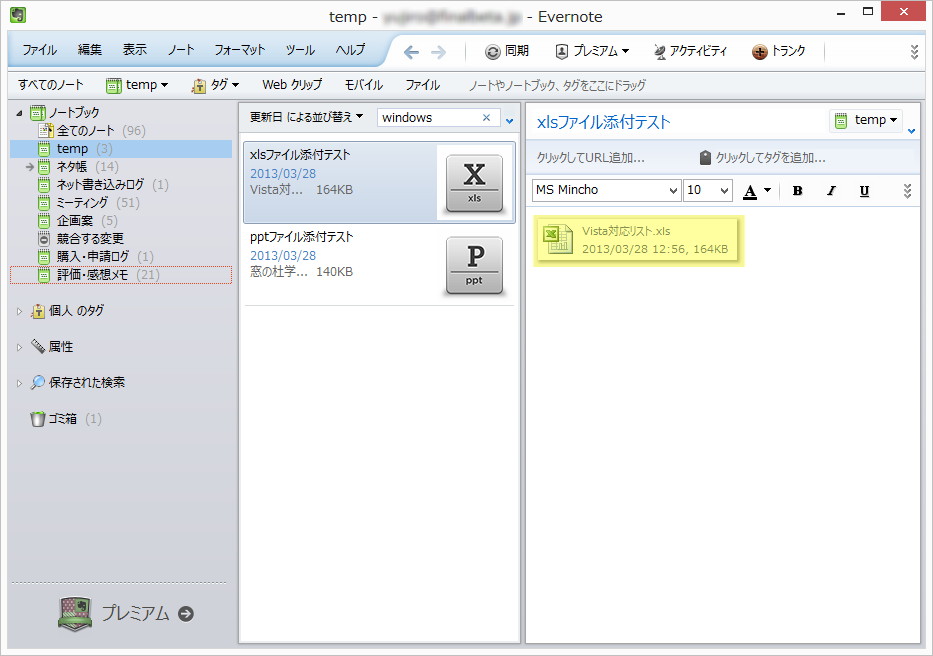The image size is (933, 656).
Task: Switch to the Webクリップ tab
Action: coord(301,85)
